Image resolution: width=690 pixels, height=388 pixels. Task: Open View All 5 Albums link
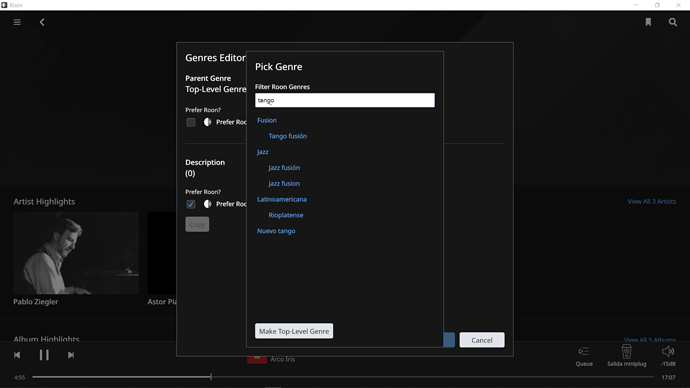(650, 339)
